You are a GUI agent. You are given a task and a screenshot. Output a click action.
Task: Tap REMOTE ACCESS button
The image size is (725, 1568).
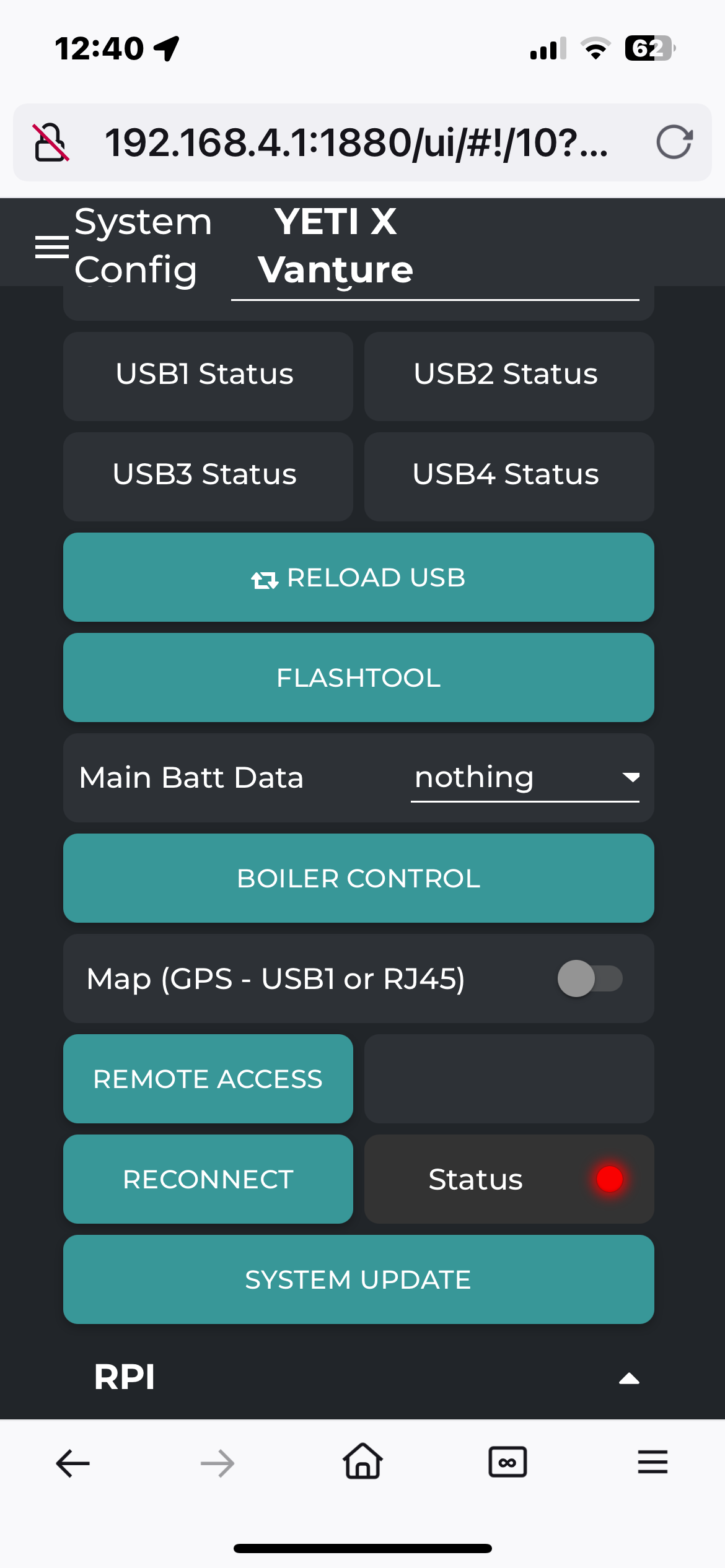coord(208,1079)
